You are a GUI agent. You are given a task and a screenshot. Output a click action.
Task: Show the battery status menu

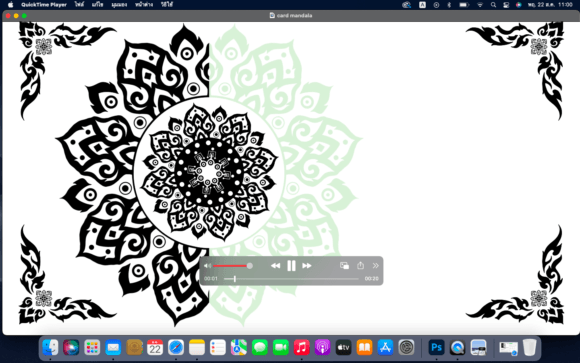464,5
